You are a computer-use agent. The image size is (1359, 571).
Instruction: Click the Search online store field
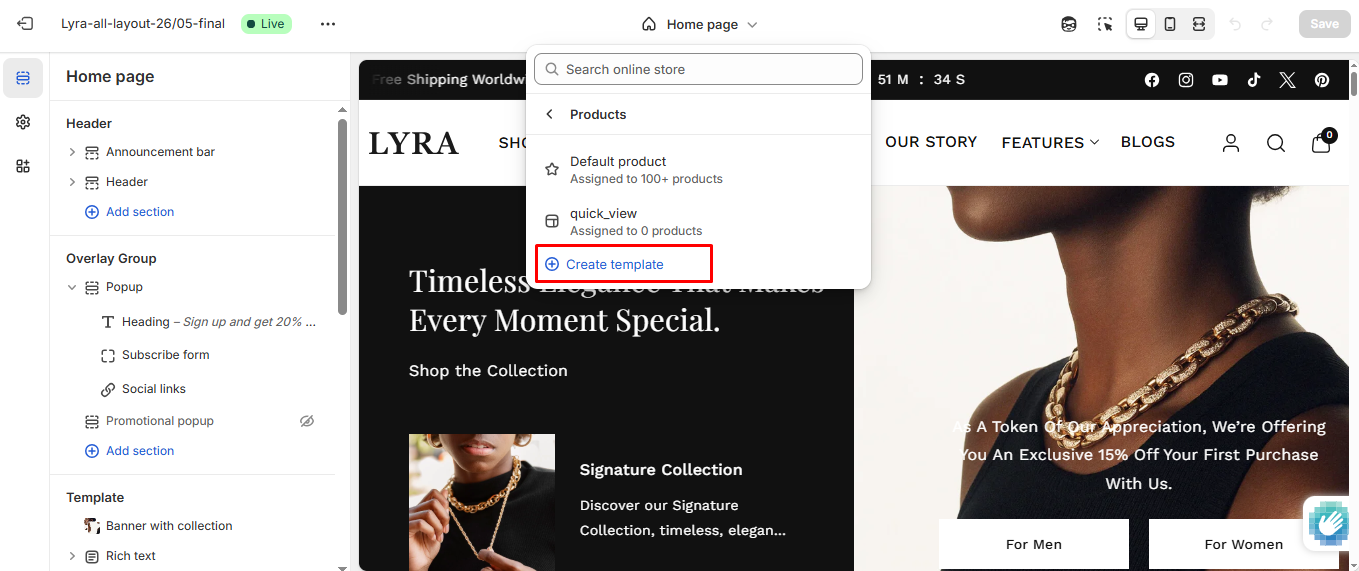(698, 69)
